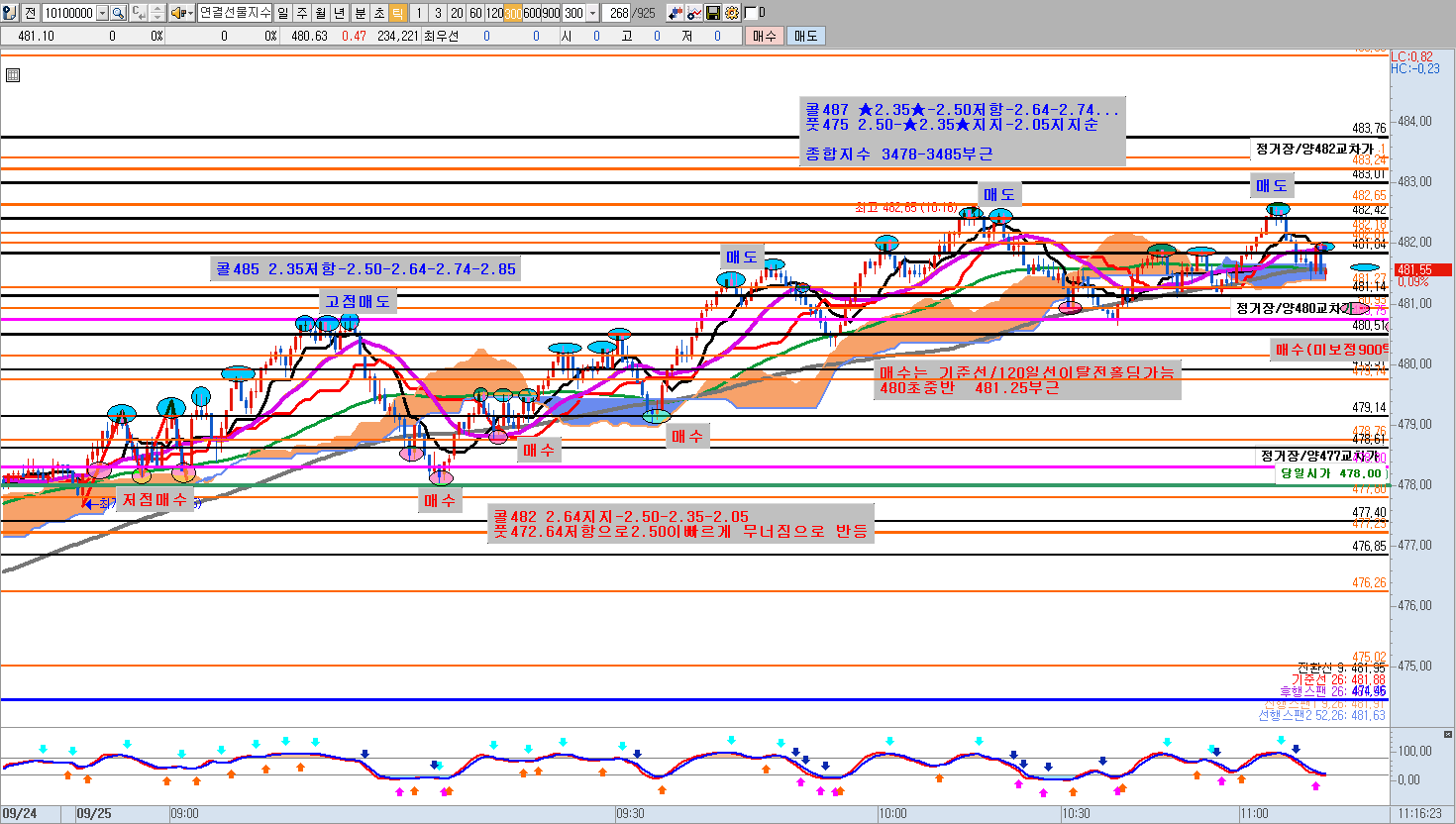This screenshot has width=1456, height=824.
Task: Click the line chart indicator icon
Action: 694,13
